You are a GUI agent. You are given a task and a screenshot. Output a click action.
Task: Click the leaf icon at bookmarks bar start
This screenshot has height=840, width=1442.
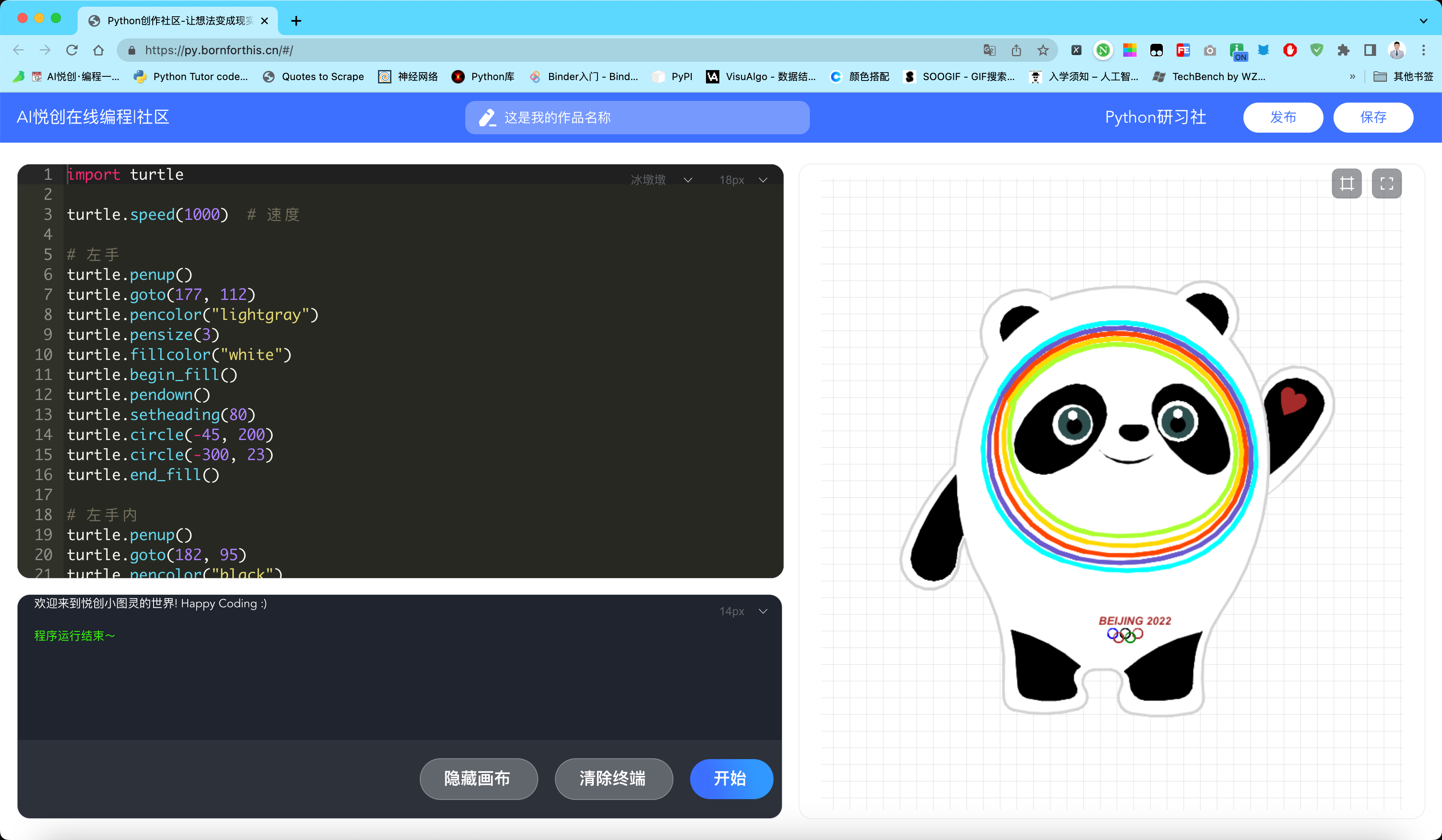click(x=18, y=77)
